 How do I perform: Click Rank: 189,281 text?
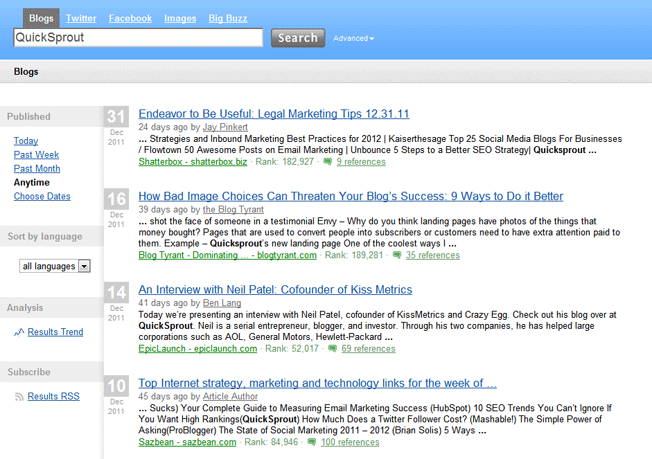[x=354, y=255]
